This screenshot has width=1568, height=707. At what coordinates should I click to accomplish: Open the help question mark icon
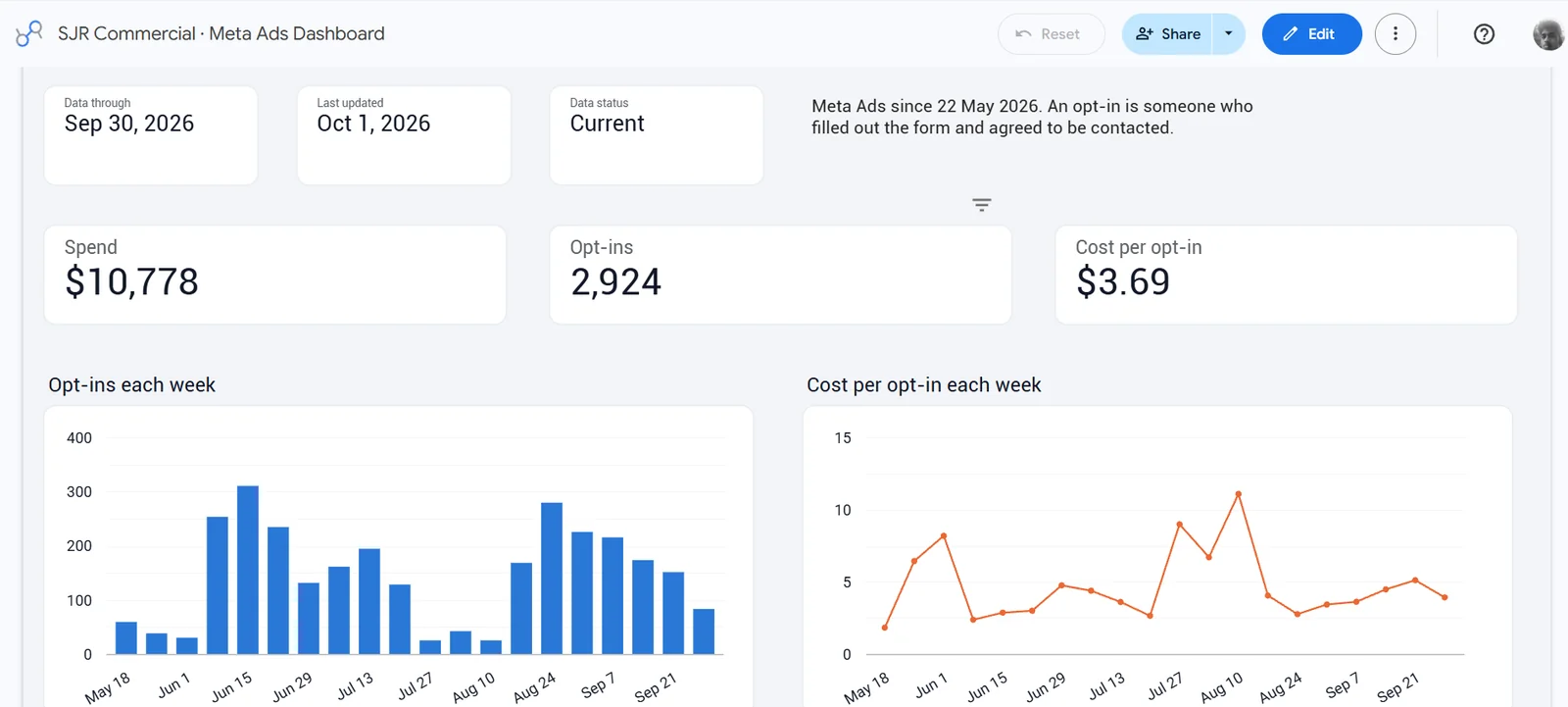tap(1484, 33)
